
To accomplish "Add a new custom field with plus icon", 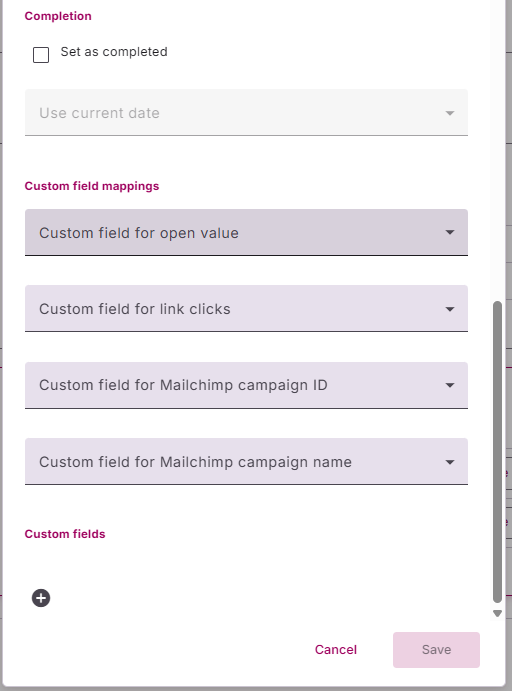I will pos(41,598).
